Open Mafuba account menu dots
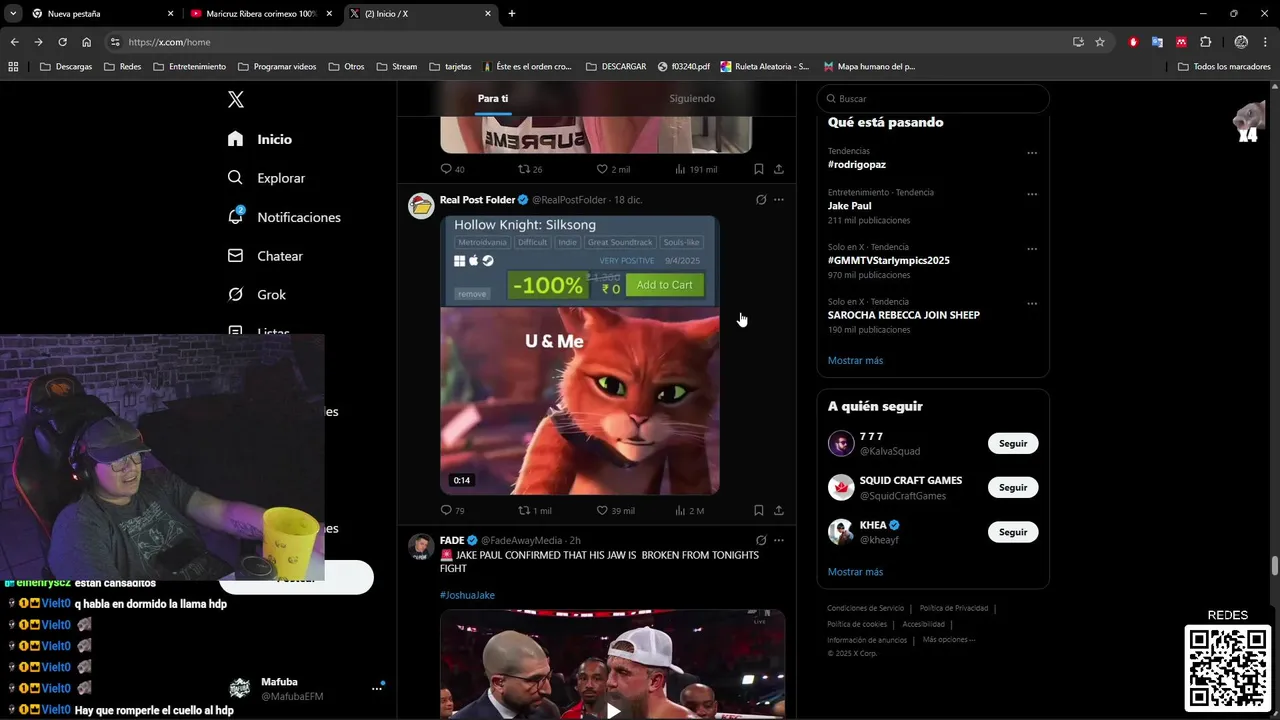 click(x=377, y=688)
